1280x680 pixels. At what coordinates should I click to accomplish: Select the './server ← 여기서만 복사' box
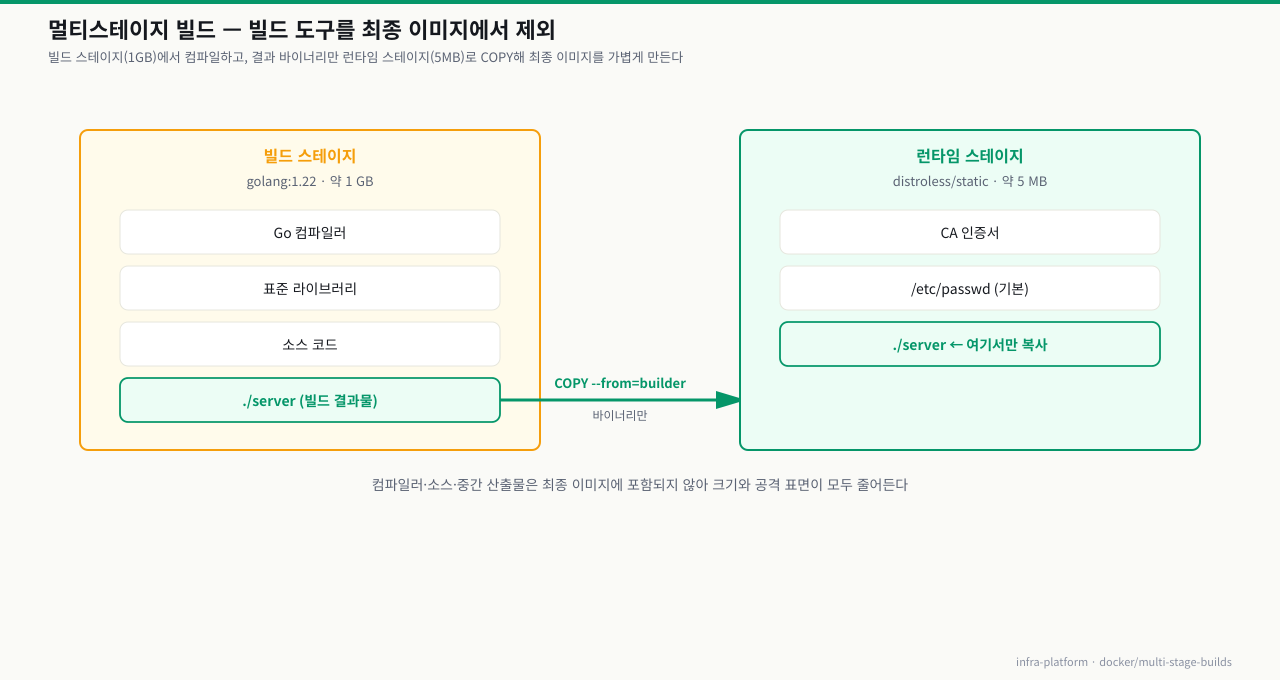pos(970,344)
